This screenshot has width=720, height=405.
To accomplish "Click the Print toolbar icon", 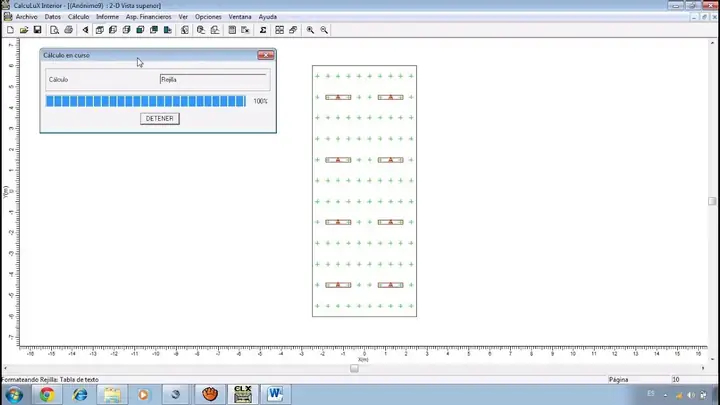I will (68, 30).
